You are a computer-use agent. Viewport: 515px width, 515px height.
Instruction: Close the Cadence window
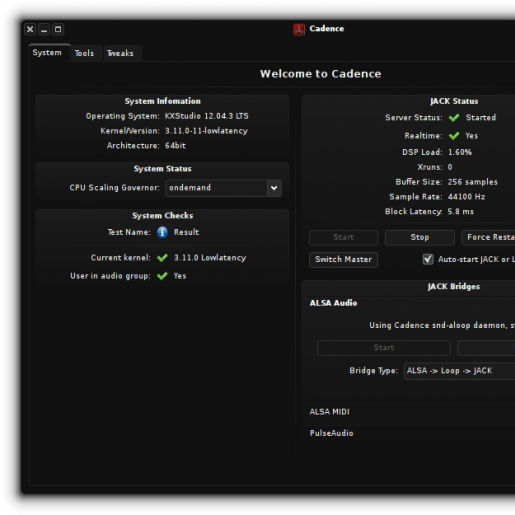coord(30,29)
